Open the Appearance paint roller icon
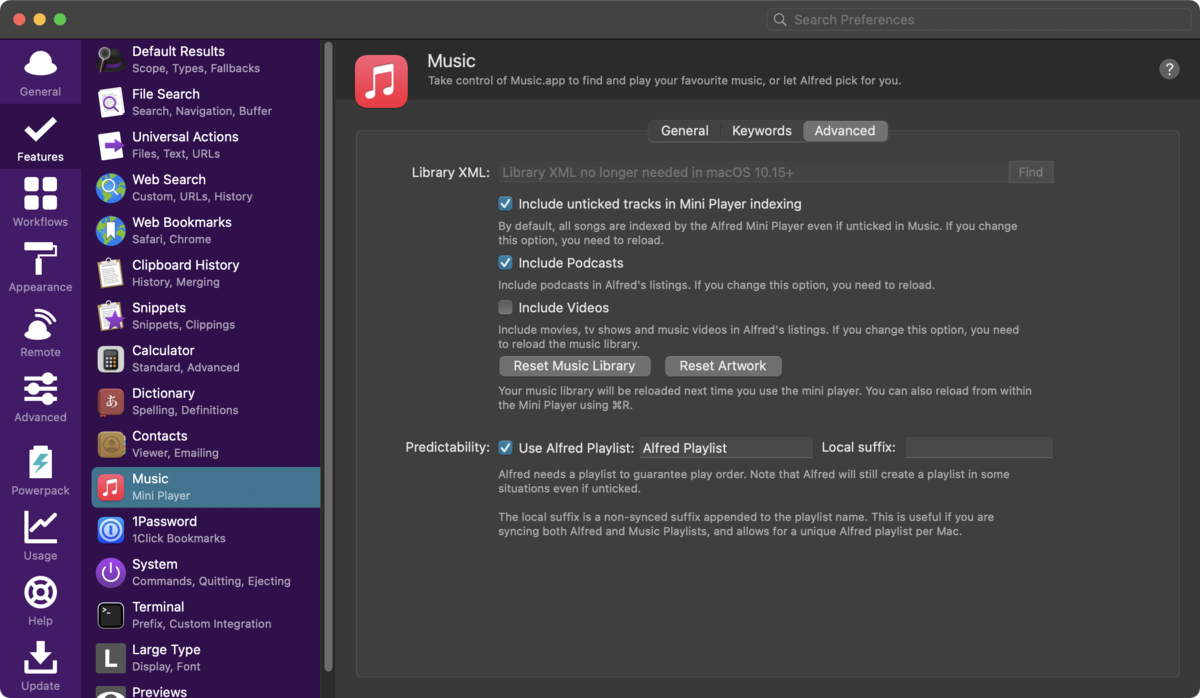The height and width of the screenshot is (698, 1200). (x=40, y=259)
